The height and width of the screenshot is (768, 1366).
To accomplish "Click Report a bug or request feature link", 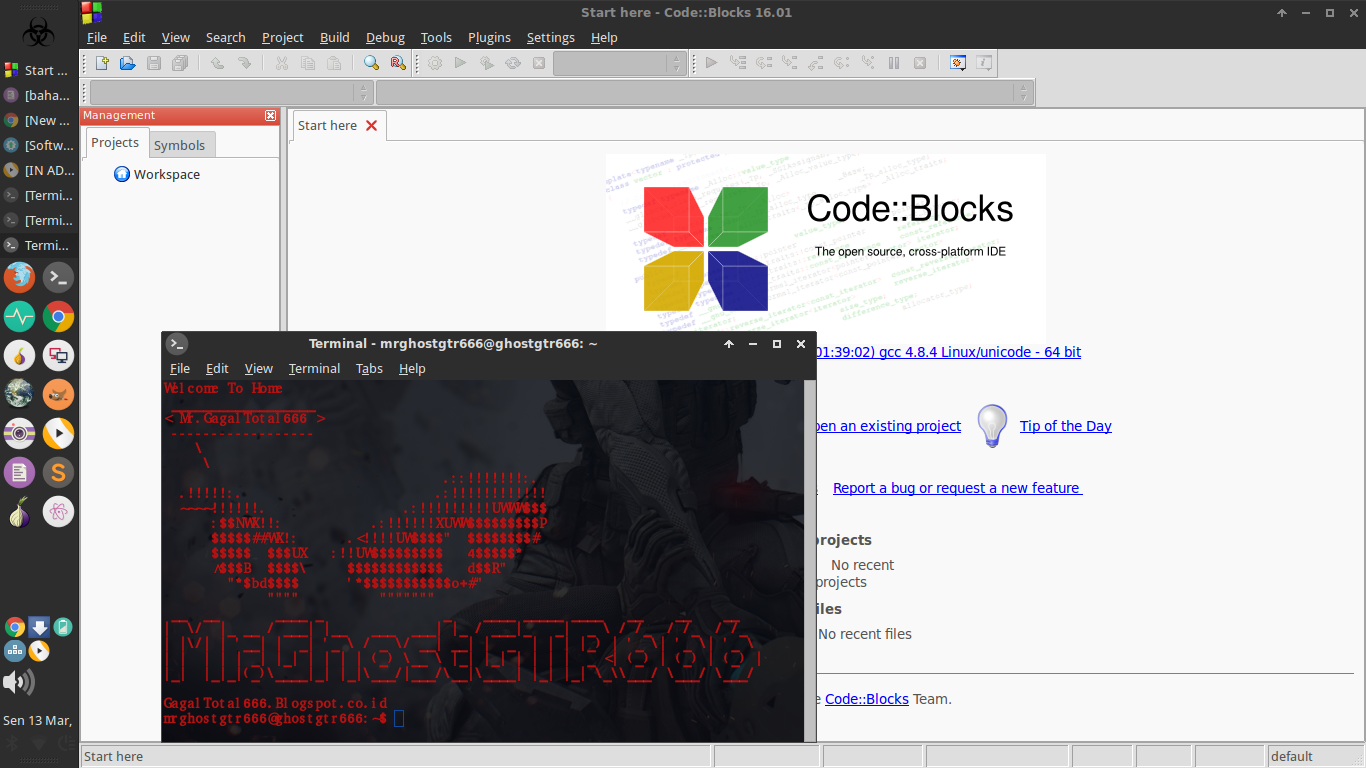I will [x=957, y=488].
